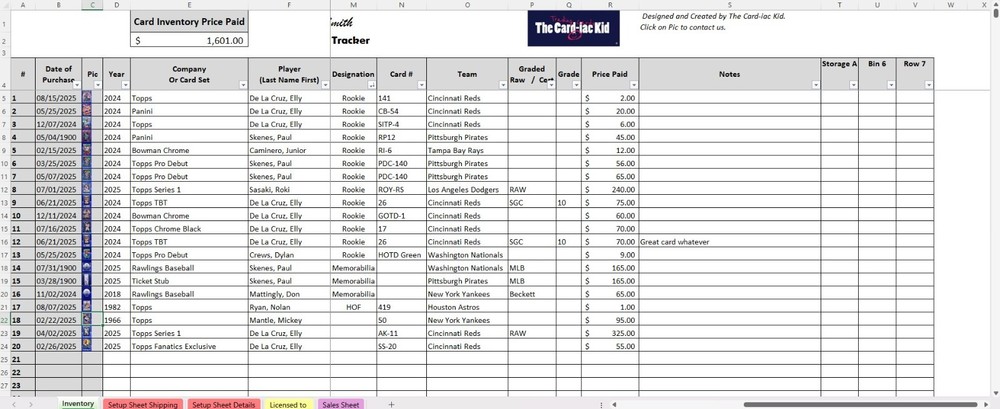Open card picture for Sasaki, Roki row
Viewport: 1000px width, 409px height.
pos(87,189)
